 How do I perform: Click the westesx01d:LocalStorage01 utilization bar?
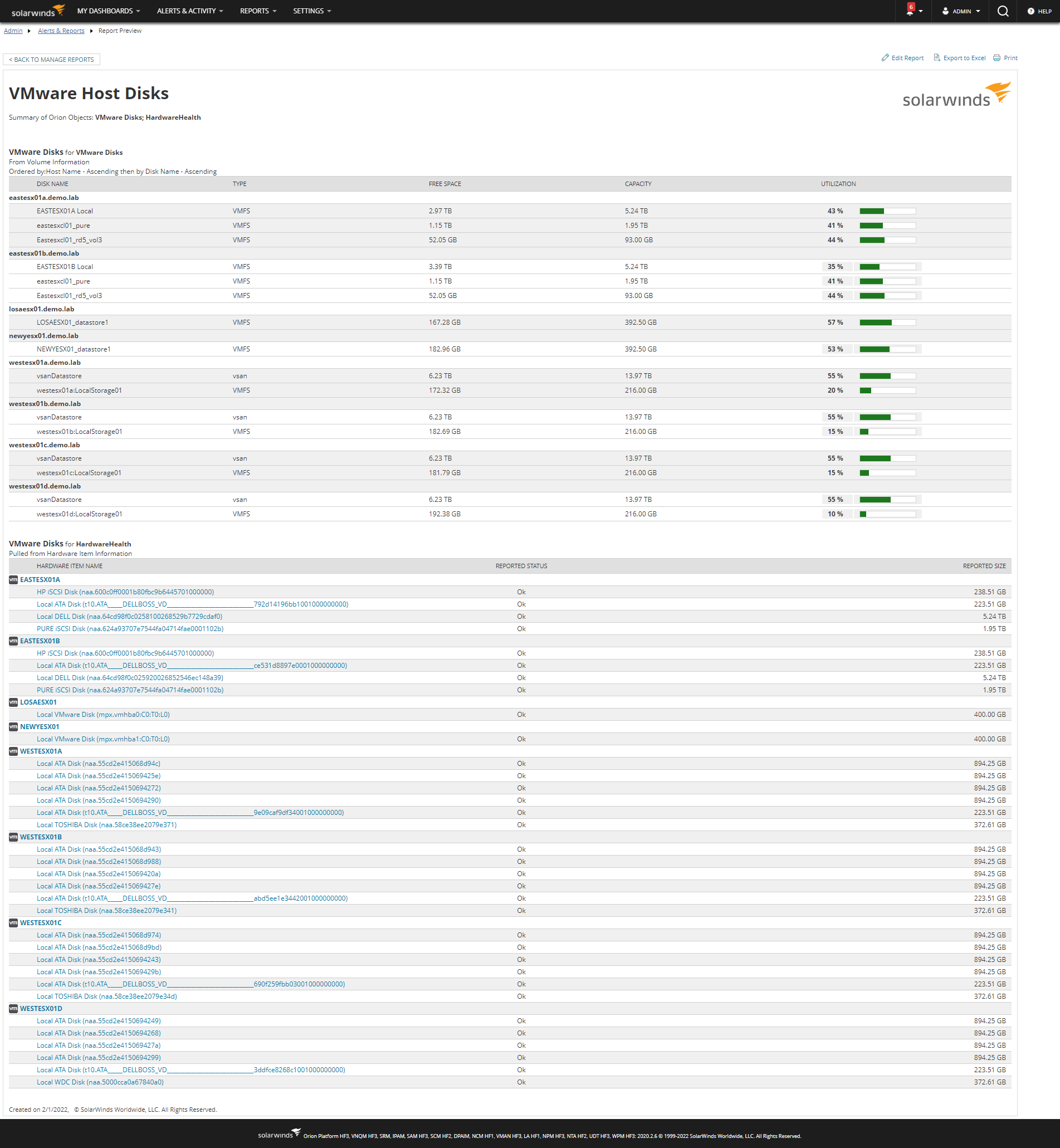(x=887, y=514)
